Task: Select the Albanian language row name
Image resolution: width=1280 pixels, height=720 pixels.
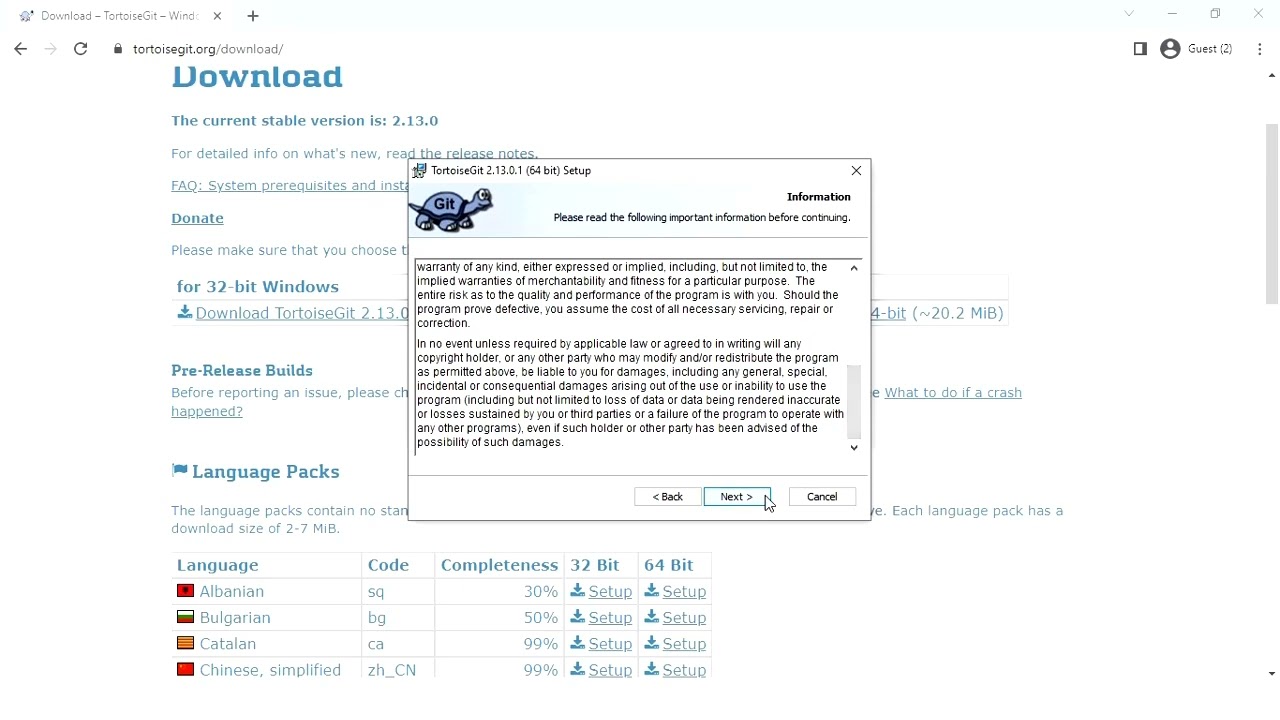Action: (232, 592)
